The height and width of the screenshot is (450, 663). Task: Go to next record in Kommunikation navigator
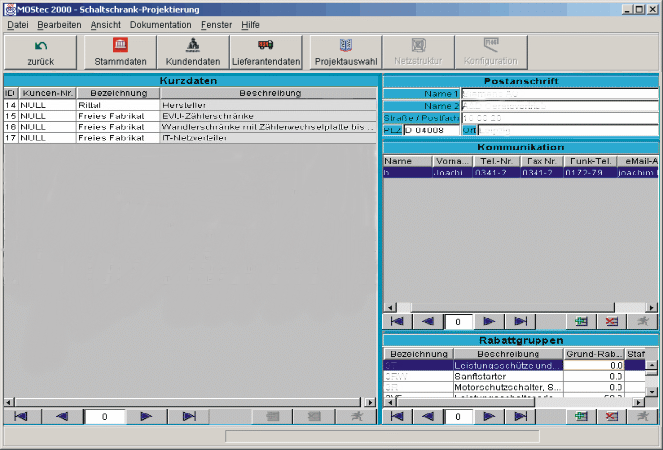pos(489,321)
